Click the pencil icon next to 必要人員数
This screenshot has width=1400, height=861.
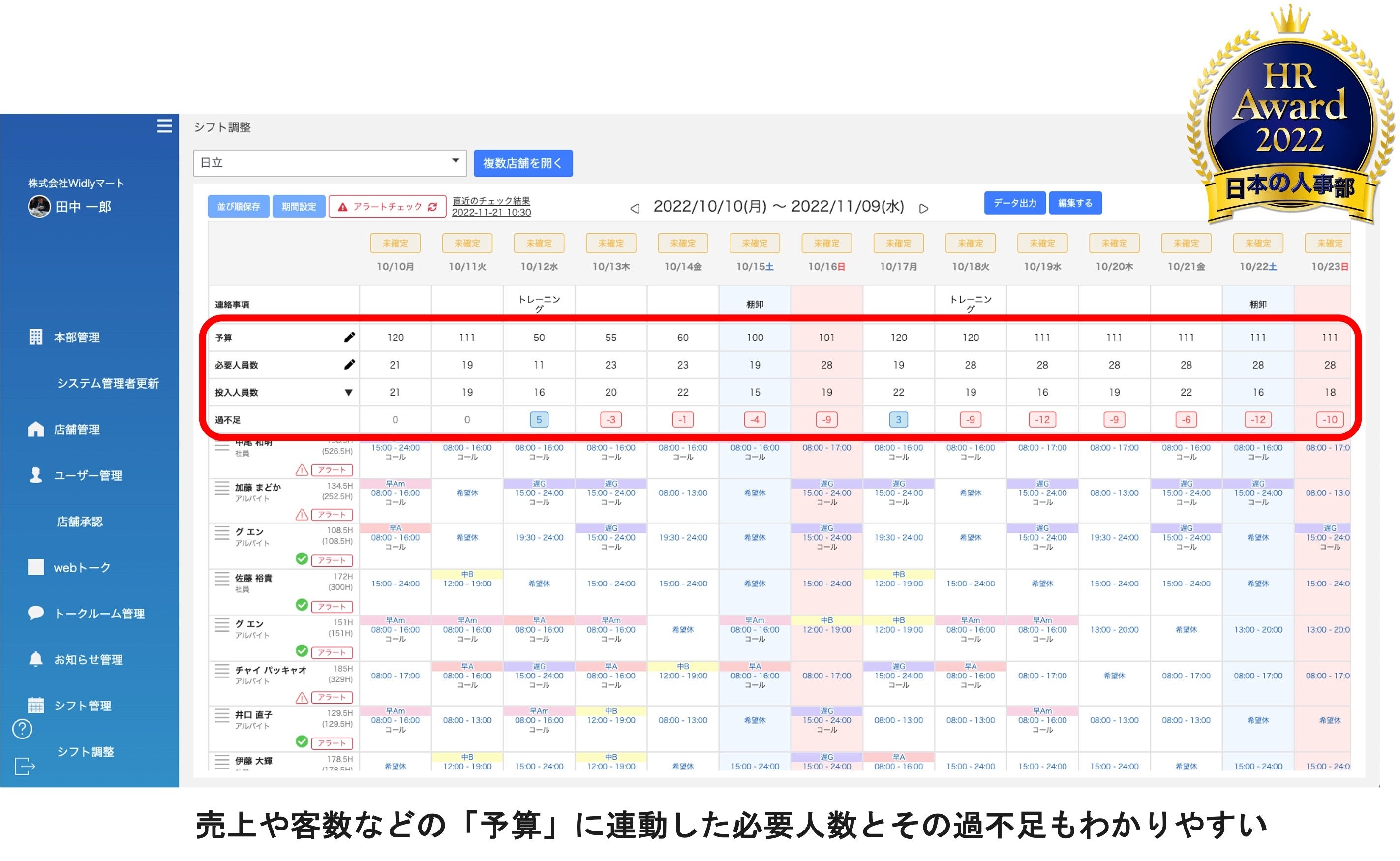[349, 365]
